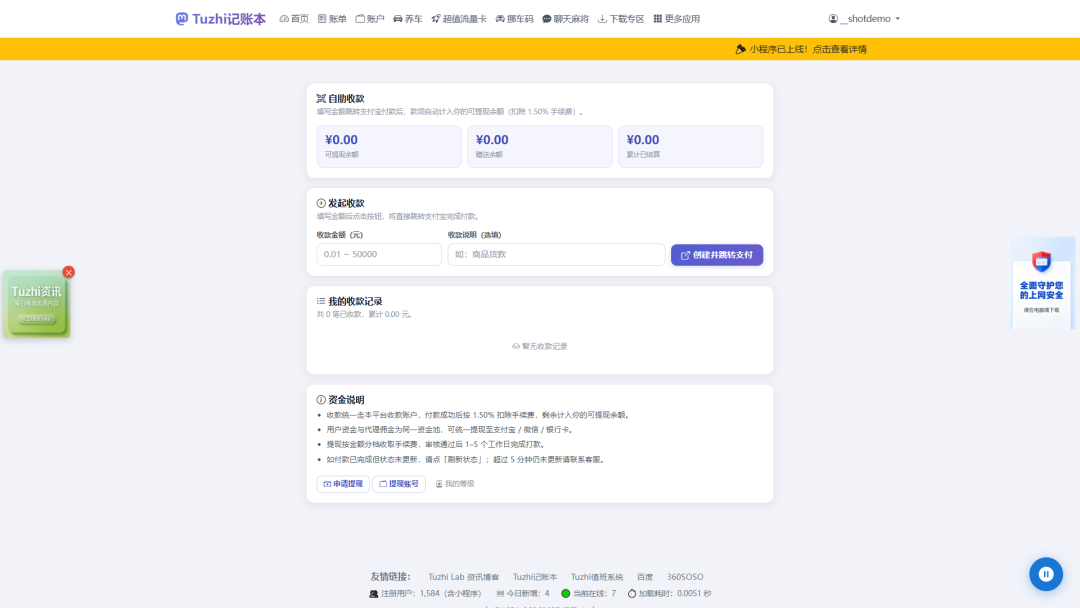Click the 收款说明 description input field
This screenshot has width=1080, height=608.
point(556,254)
